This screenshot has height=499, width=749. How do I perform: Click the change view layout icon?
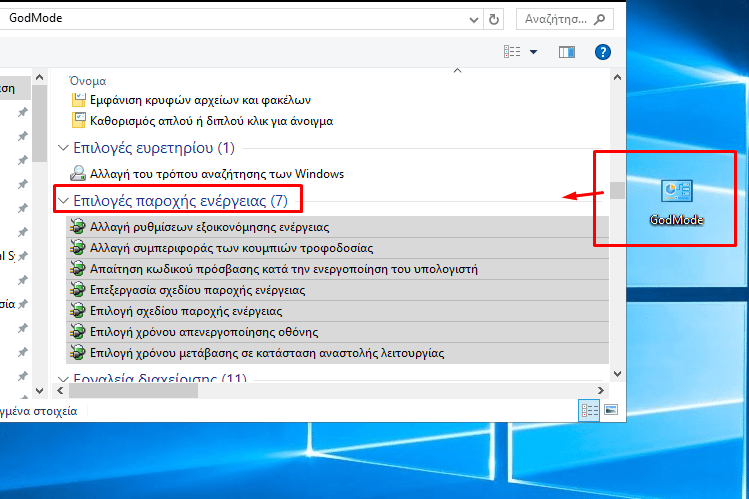pos(513,52)
